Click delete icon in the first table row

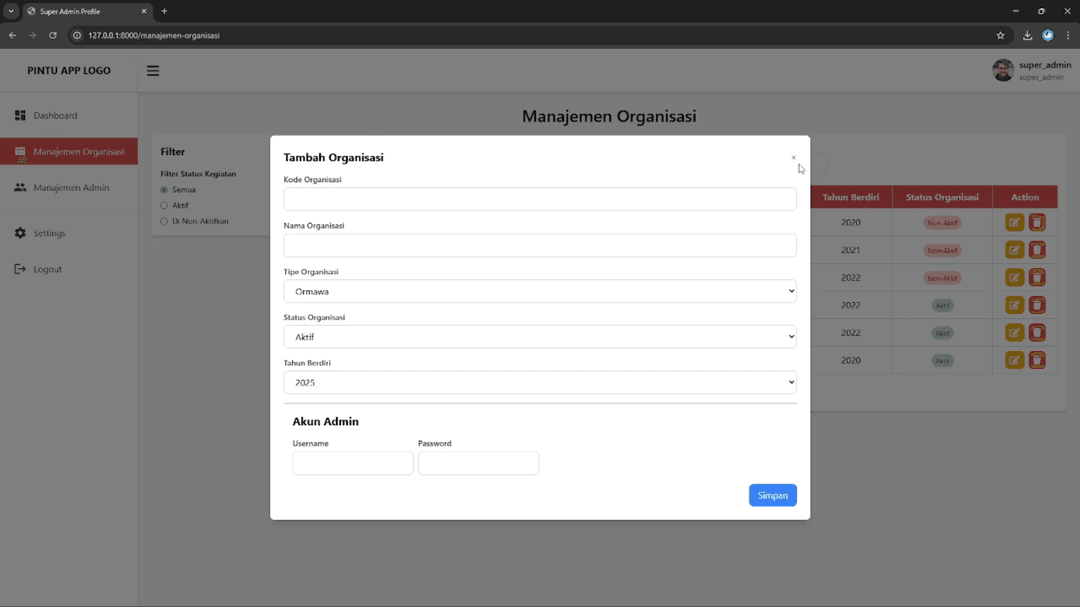pyautogui.click(x=1037, y=222)
